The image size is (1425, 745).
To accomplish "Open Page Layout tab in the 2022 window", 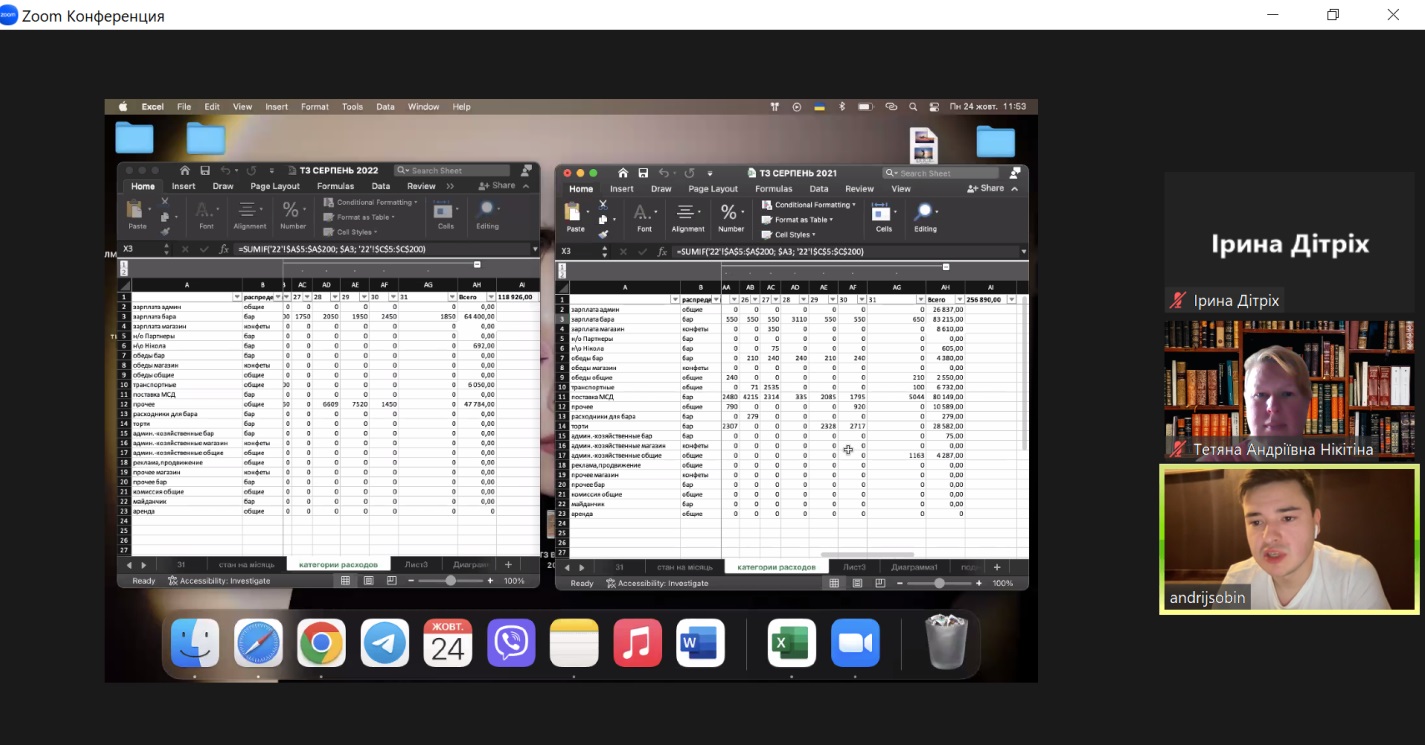I will pyautogui.click(x=275, y=186).
